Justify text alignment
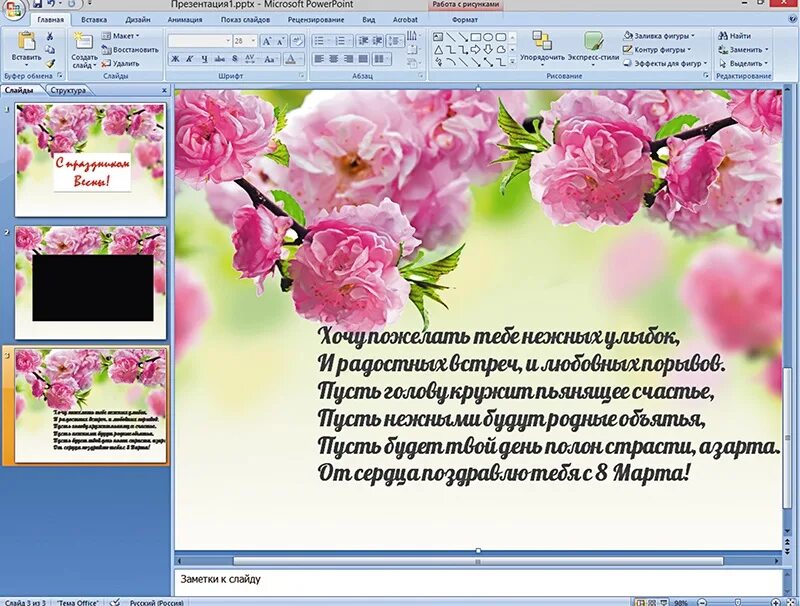Viewport: 800px width, 606px height. (363, 59)
